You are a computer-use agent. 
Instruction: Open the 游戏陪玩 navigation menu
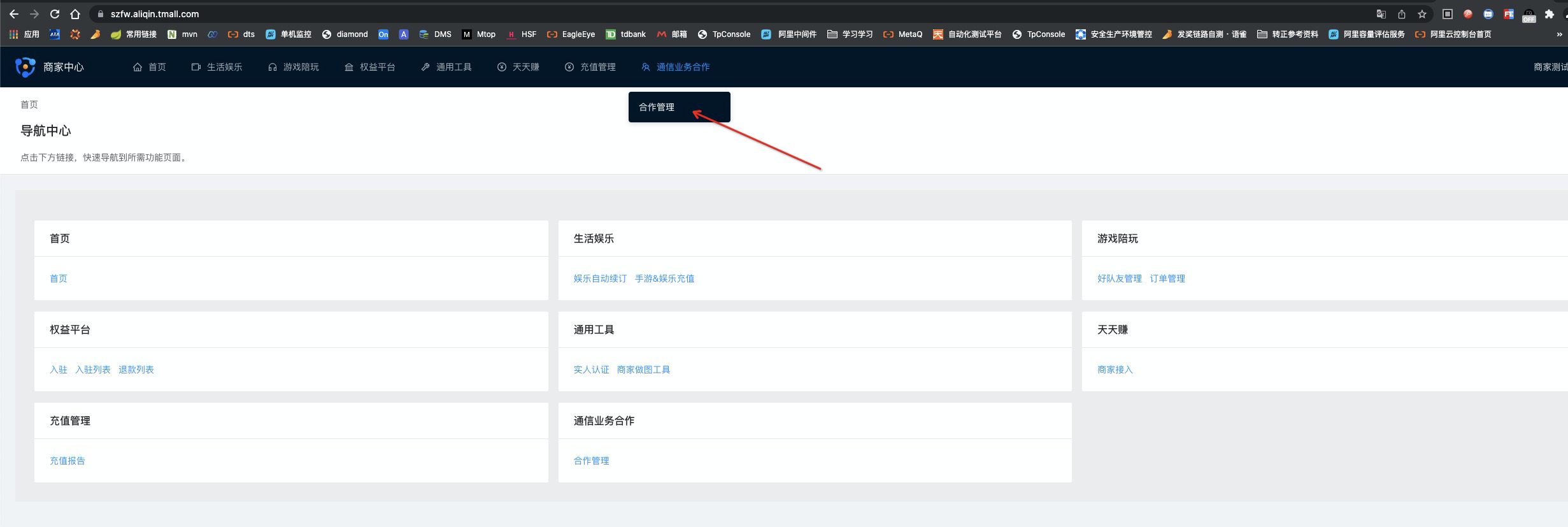tap(294, 67)
